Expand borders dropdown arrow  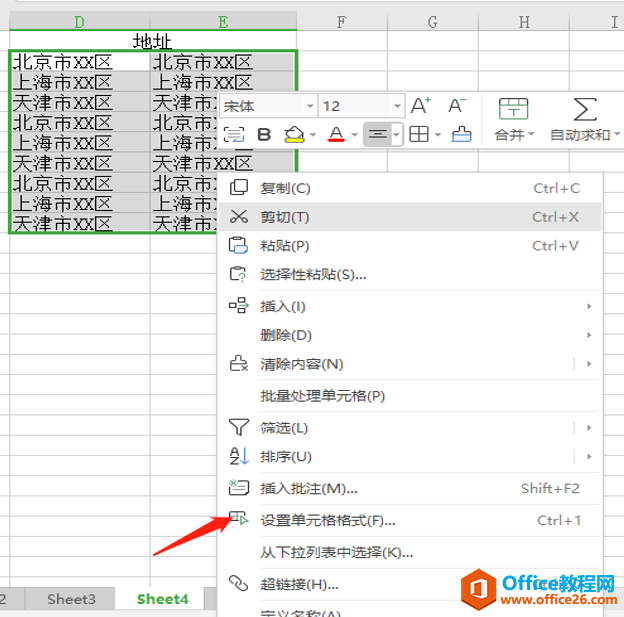tap(438, 135)
